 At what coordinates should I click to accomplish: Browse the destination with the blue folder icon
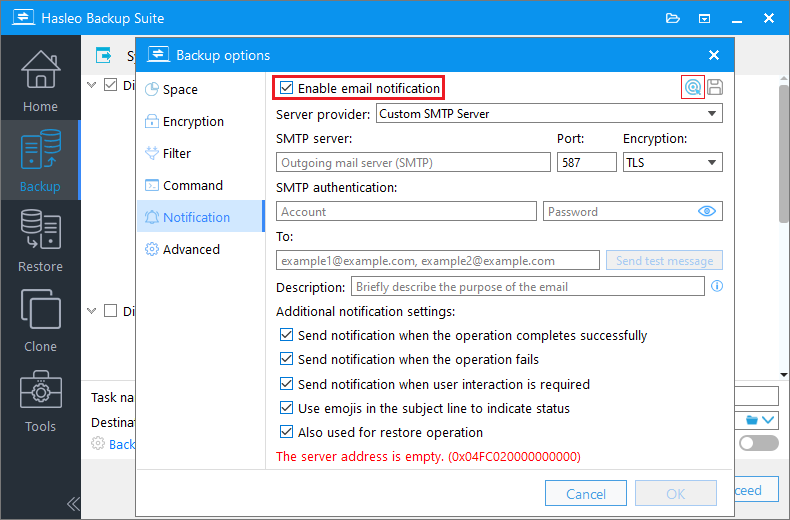pyautogui.click(x=752, y=420)
